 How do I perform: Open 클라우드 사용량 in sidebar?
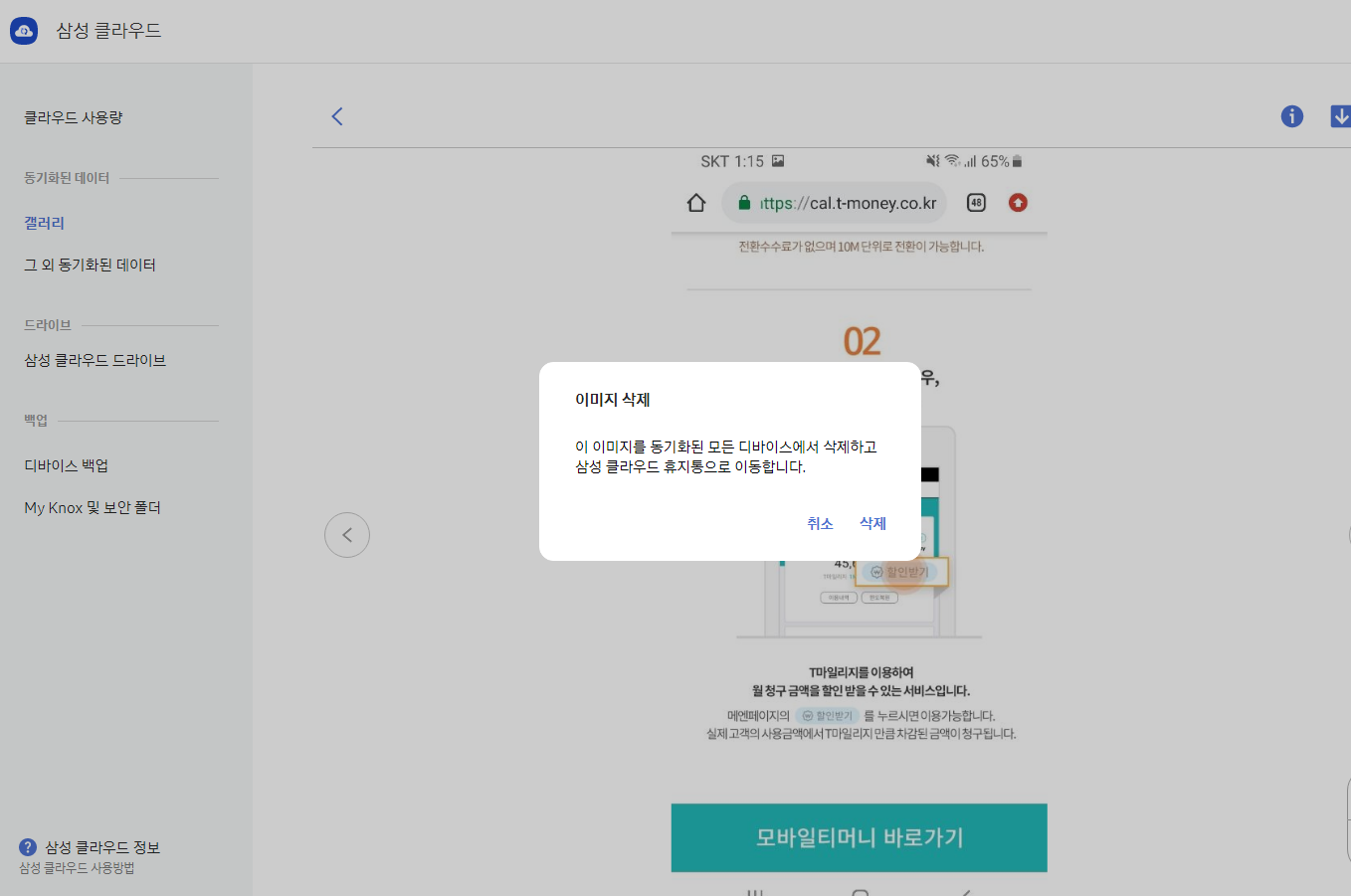click(x=74, y=117)
